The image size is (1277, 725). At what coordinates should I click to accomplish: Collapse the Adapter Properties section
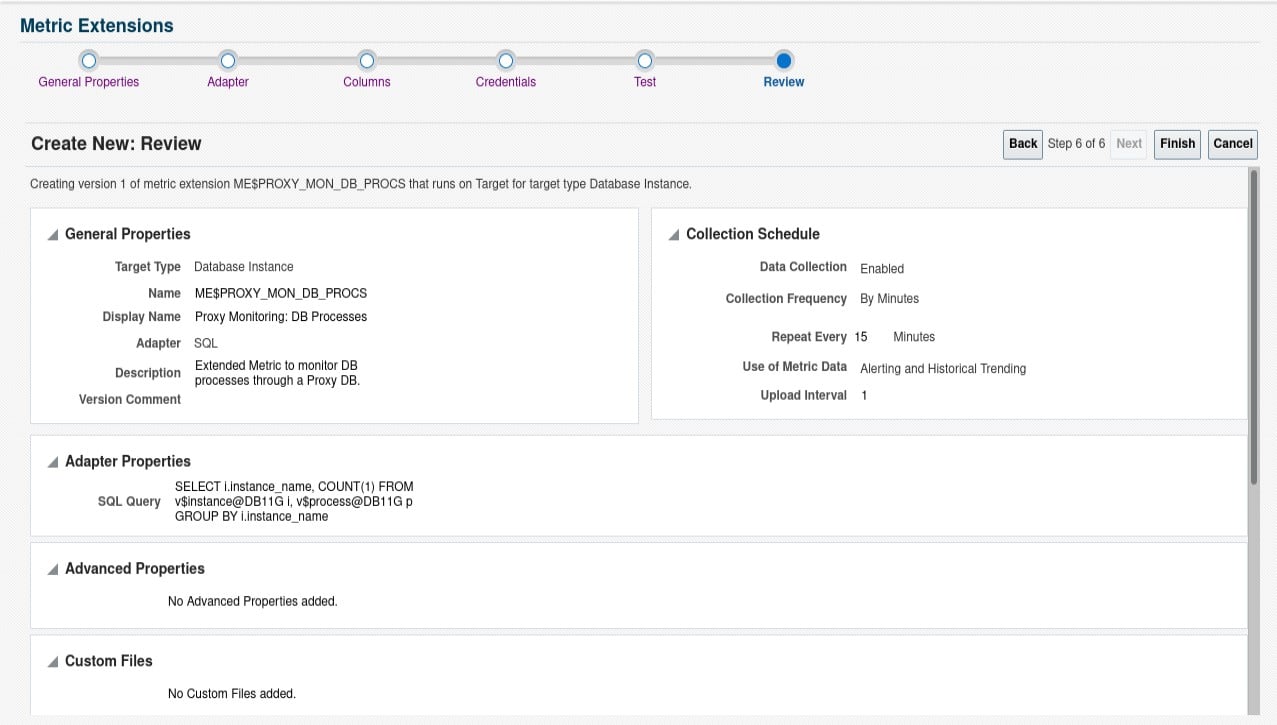point(51,461)
